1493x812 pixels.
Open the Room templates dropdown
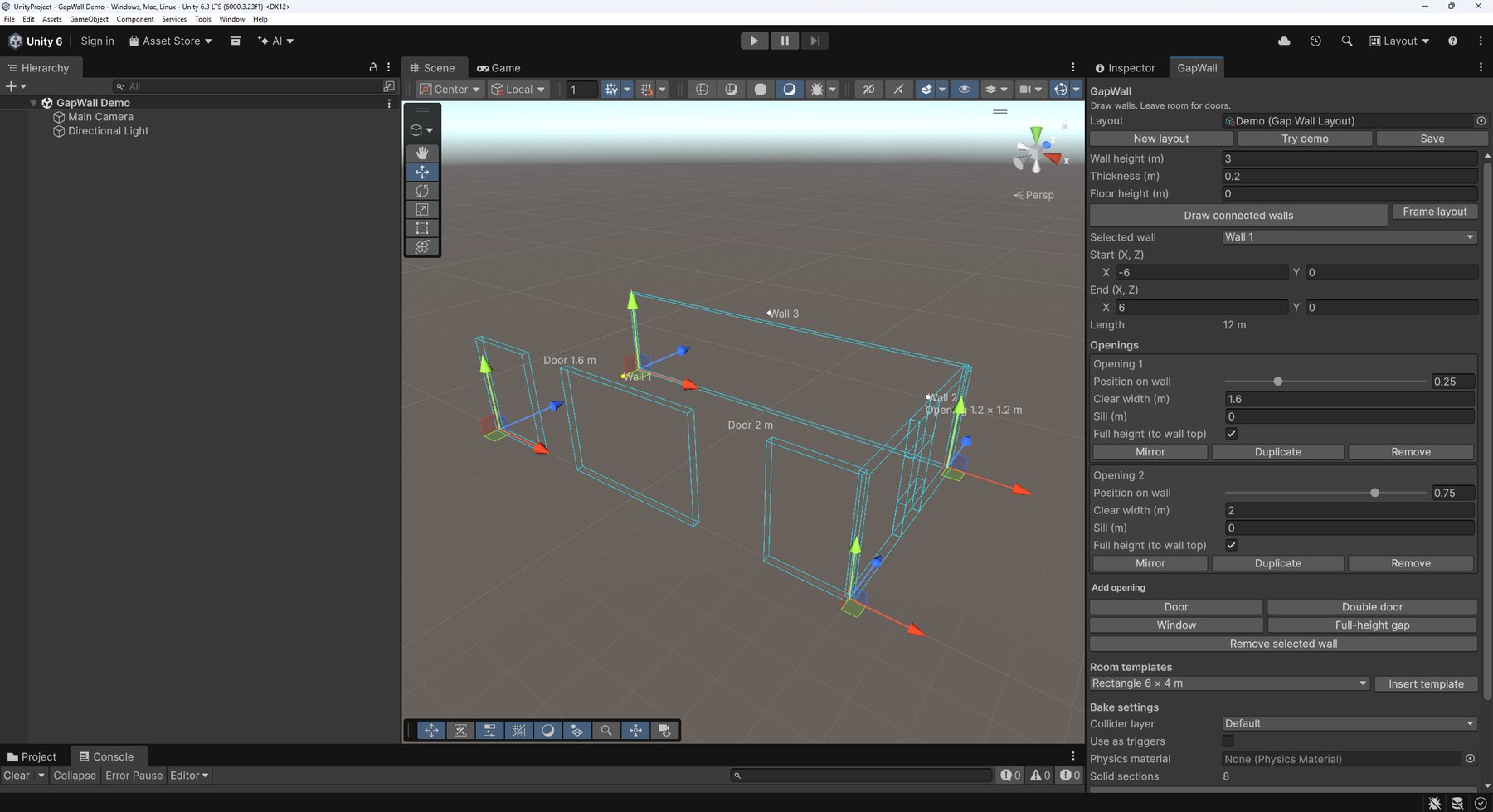1229,683
